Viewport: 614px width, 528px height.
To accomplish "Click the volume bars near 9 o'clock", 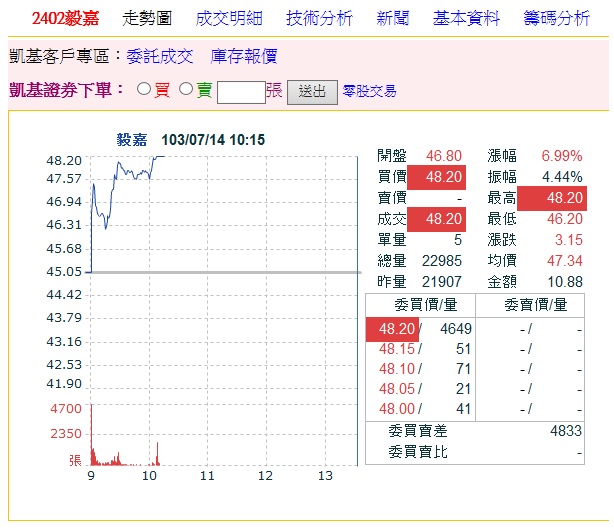I will pyautogui.click(x=94, y=450).
